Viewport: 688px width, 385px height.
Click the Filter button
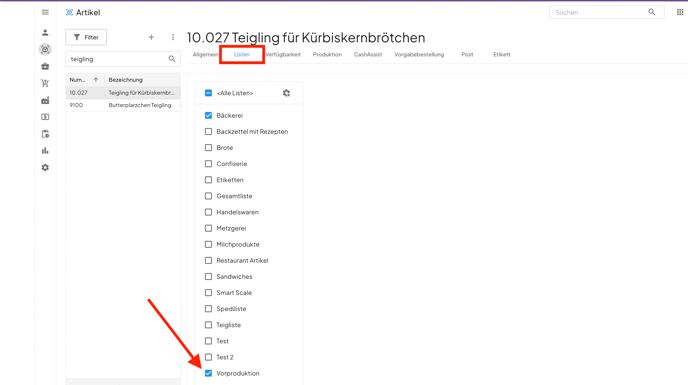click(86, 37)
